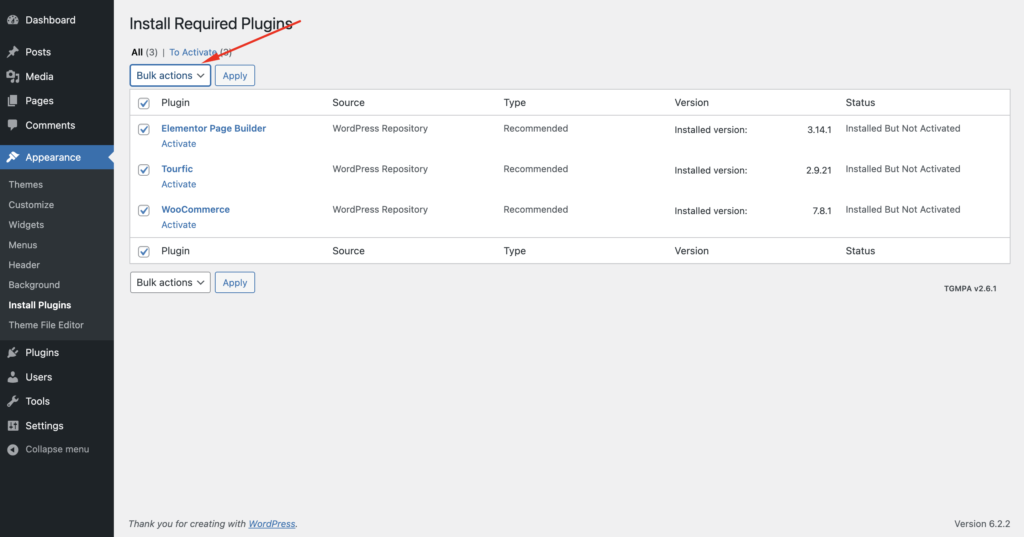Uncheck the WooCommerce plugin checkbox

pyautogui.click(x=144, y=210)
